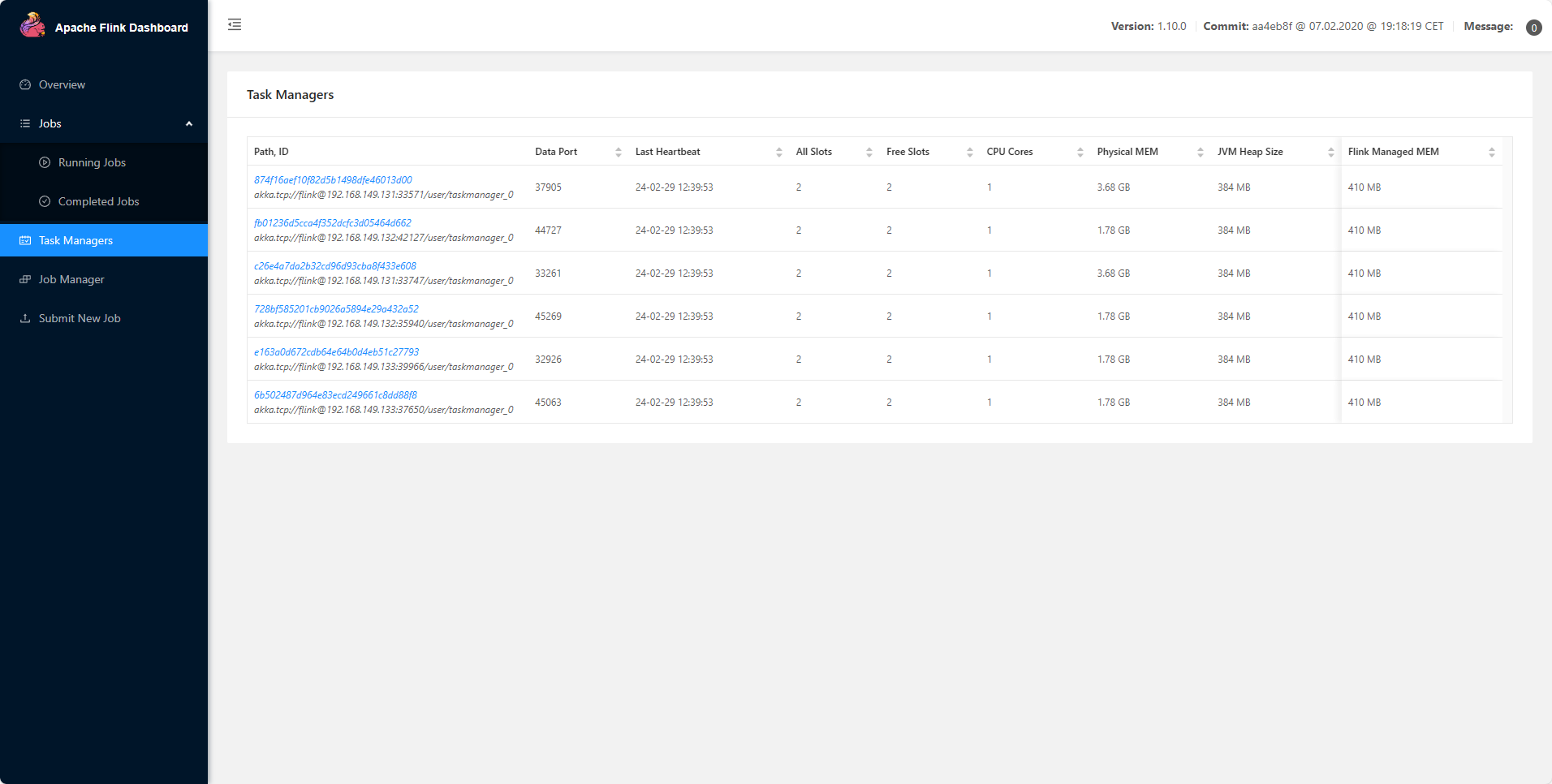Click data port value 32926

(548, 360)
